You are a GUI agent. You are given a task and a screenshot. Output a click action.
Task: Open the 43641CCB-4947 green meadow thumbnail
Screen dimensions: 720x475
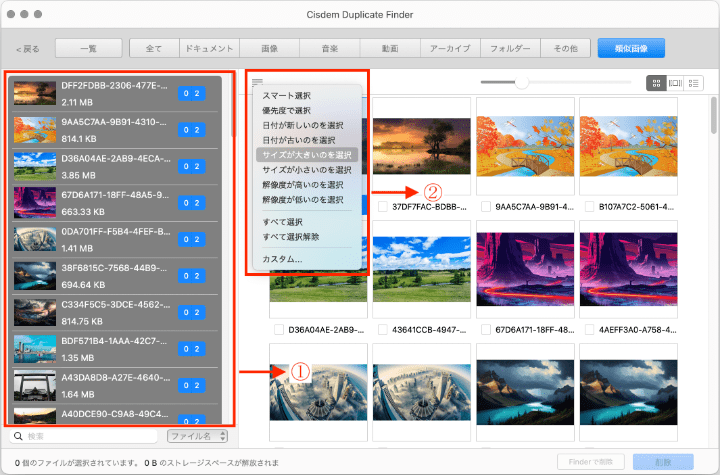(422, 269)
